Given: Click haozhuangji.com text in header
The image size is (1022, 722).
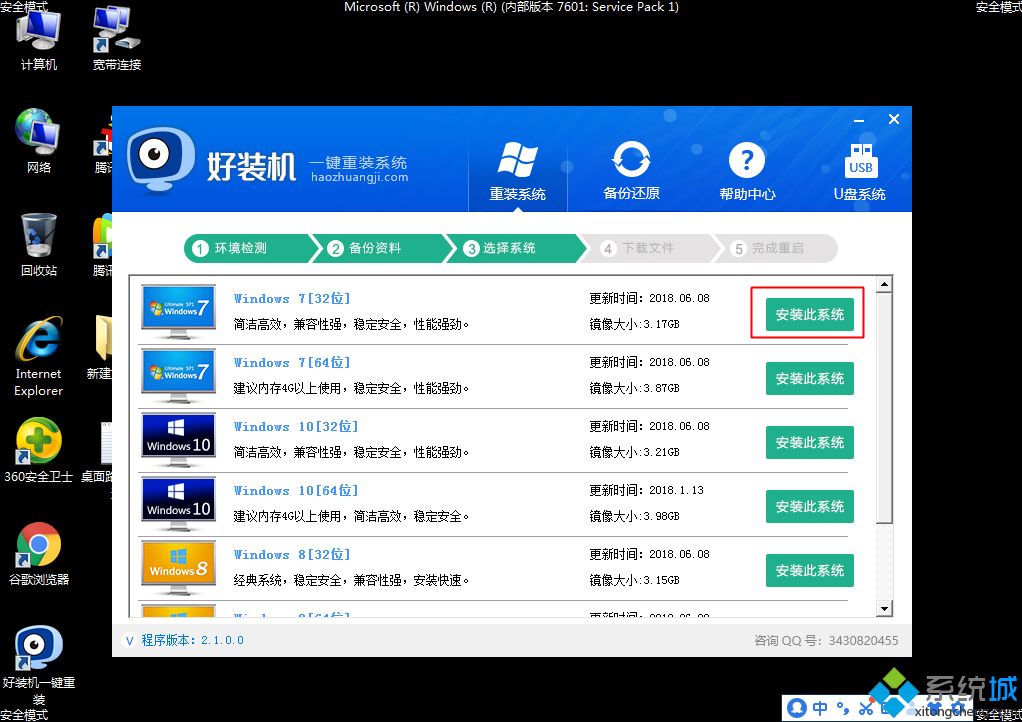Looking at the screenshot, I should 360,177.
